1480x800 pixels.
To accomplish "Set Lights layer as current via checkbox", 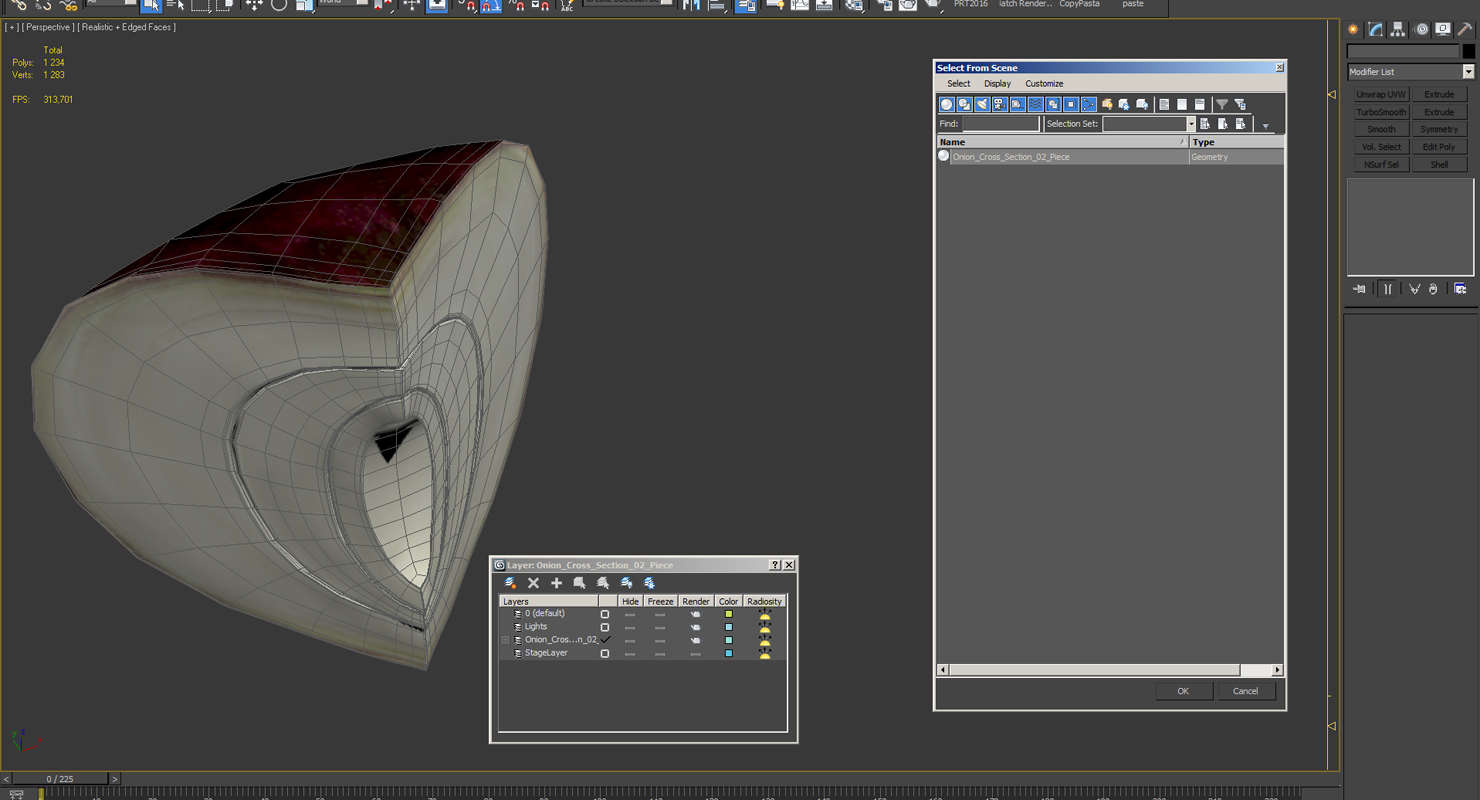I will click(x=604, y=627).
